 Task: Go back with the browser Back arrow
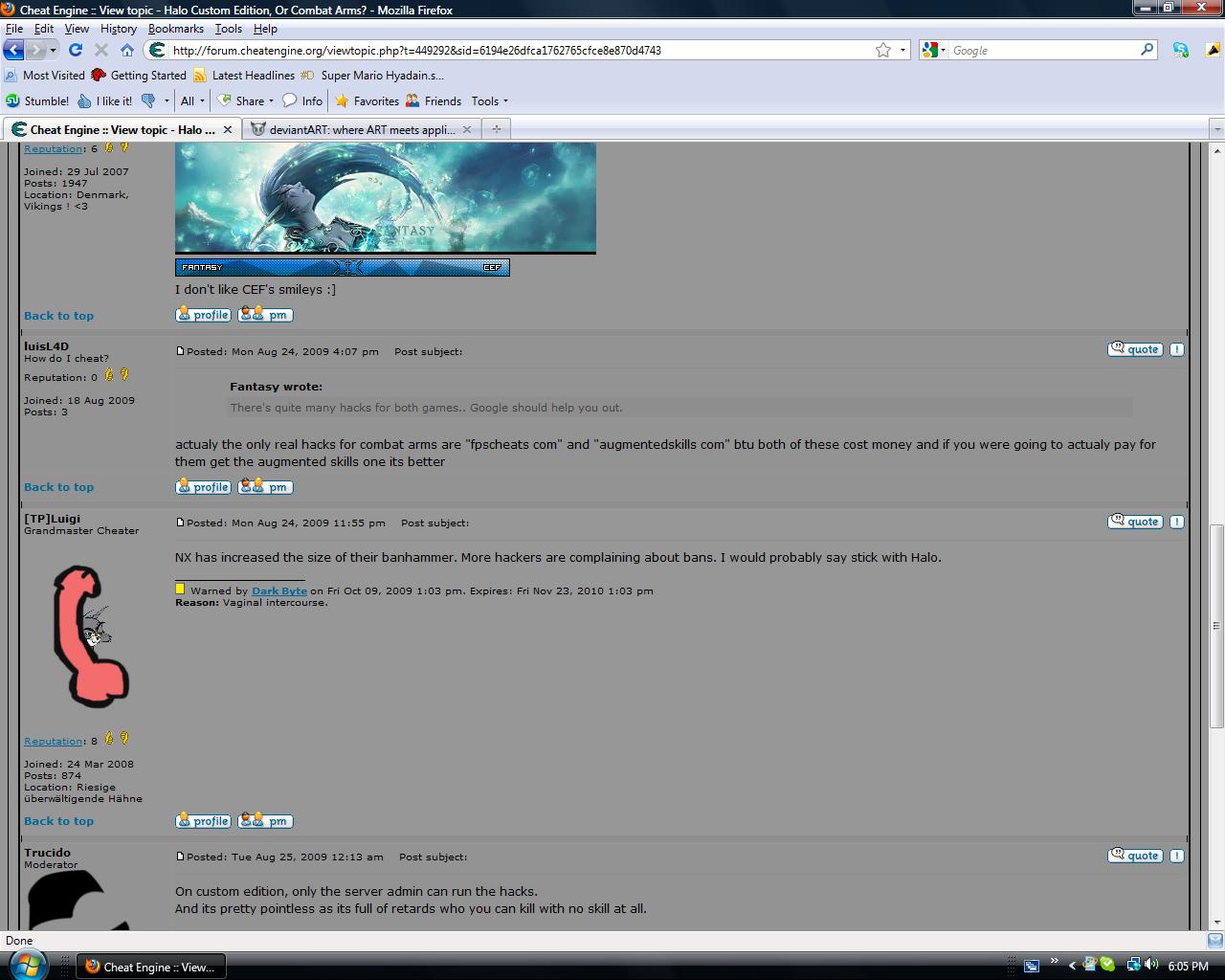pyautogui.click(x=14, y=50)
